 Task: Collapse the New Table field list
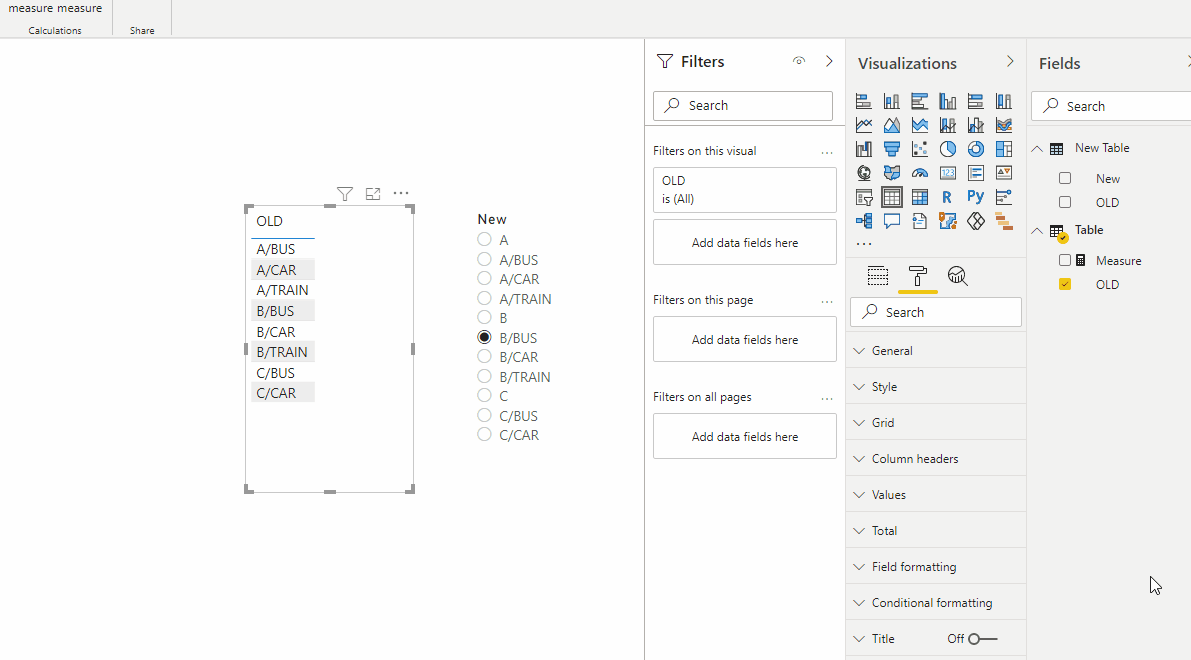pyautogui.click(x=1037, y=149)
